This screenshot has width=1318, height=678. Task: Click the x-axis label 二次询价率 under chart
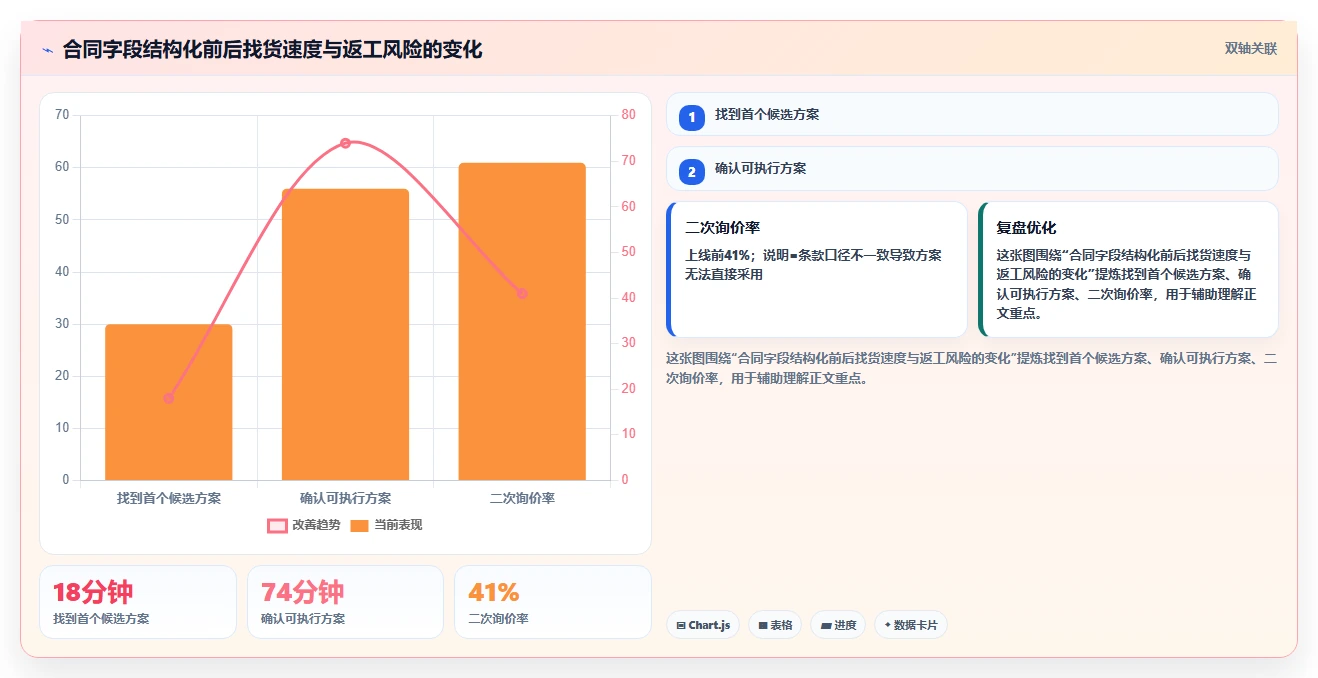tap(522, 498)
